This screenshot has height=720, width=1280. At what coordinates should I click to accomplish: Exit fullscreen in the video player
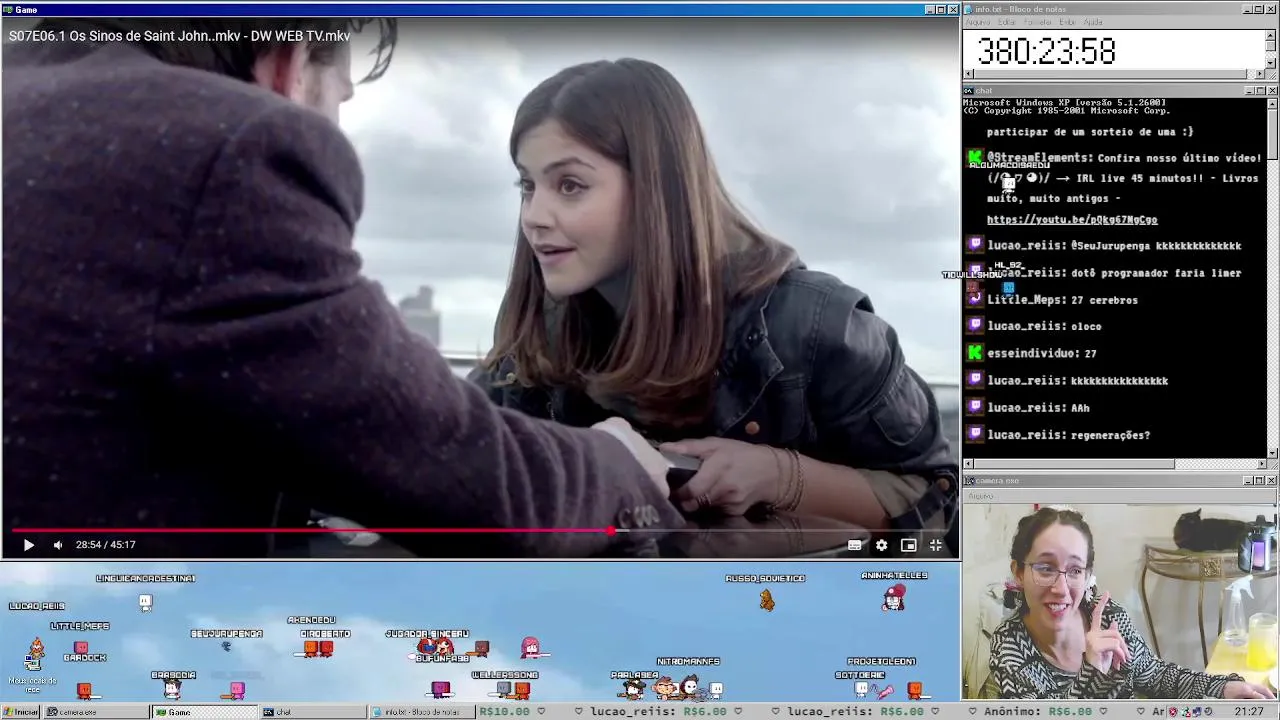[x=936, y=545]
